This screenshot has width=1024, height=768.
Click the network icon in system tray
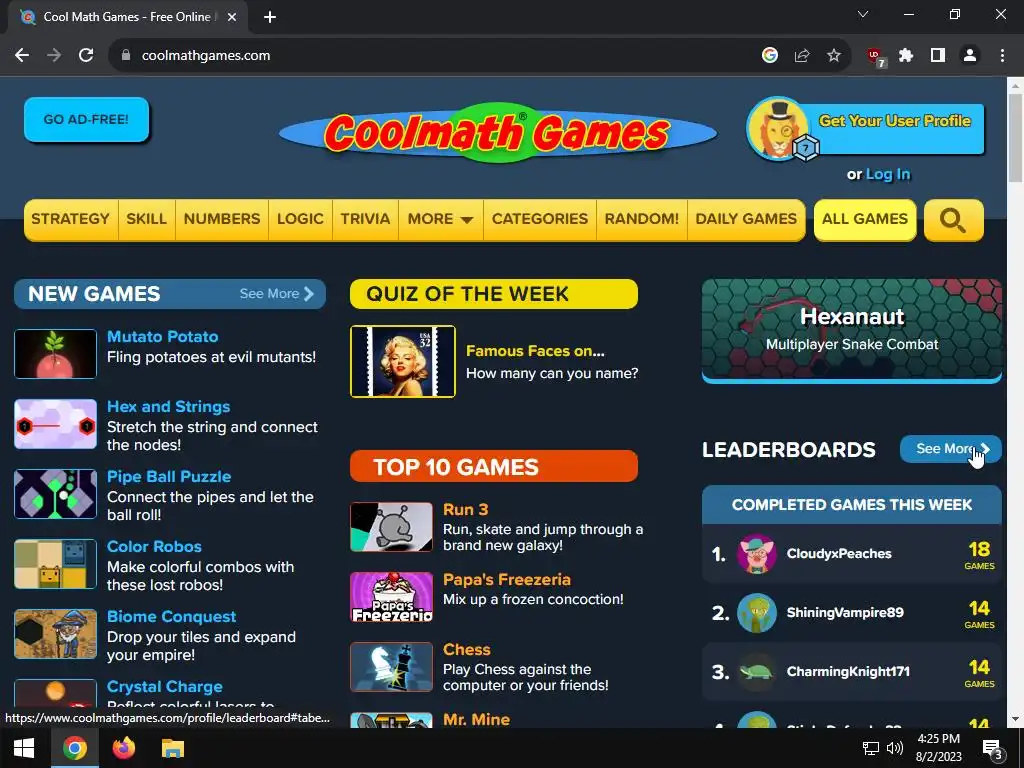[x=871, y=748]
